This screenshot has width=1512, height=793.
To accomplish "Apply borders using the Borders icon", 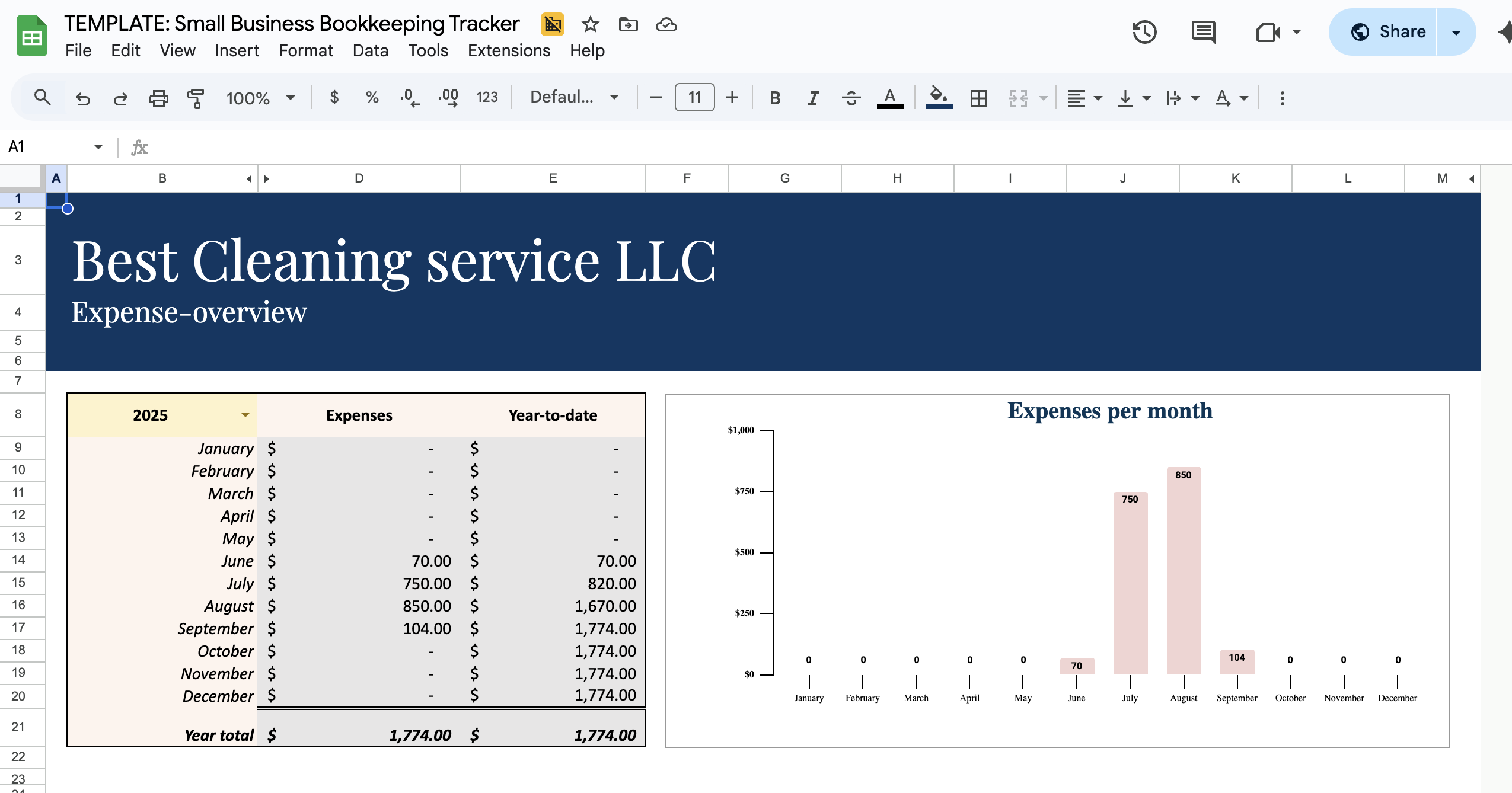I will (978, 97).
